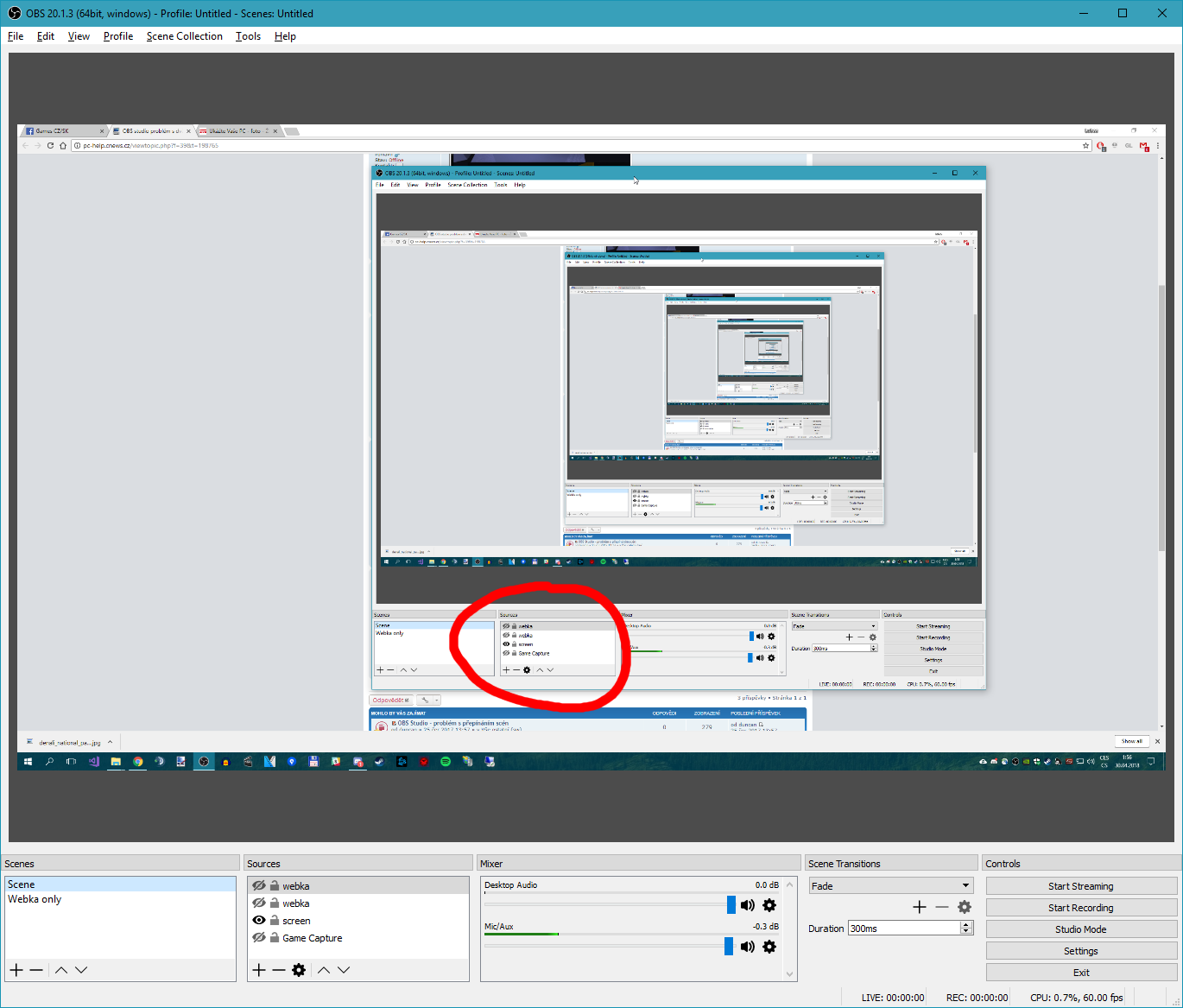Mute Mic/Aux with its speaker icon
1183x1008 pixels.
tap(748, 947)
